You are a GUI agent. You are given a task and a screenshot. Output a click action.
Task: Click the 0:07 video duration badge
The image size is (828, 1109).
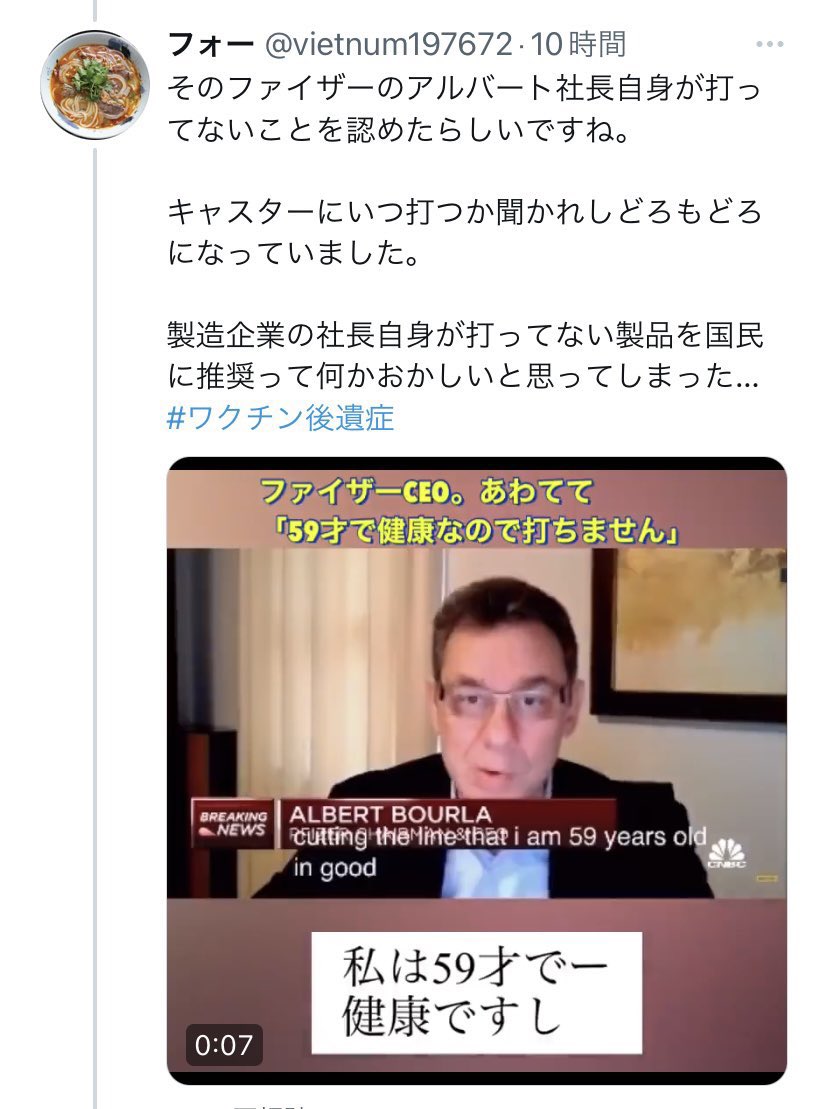coord(223,1045)
